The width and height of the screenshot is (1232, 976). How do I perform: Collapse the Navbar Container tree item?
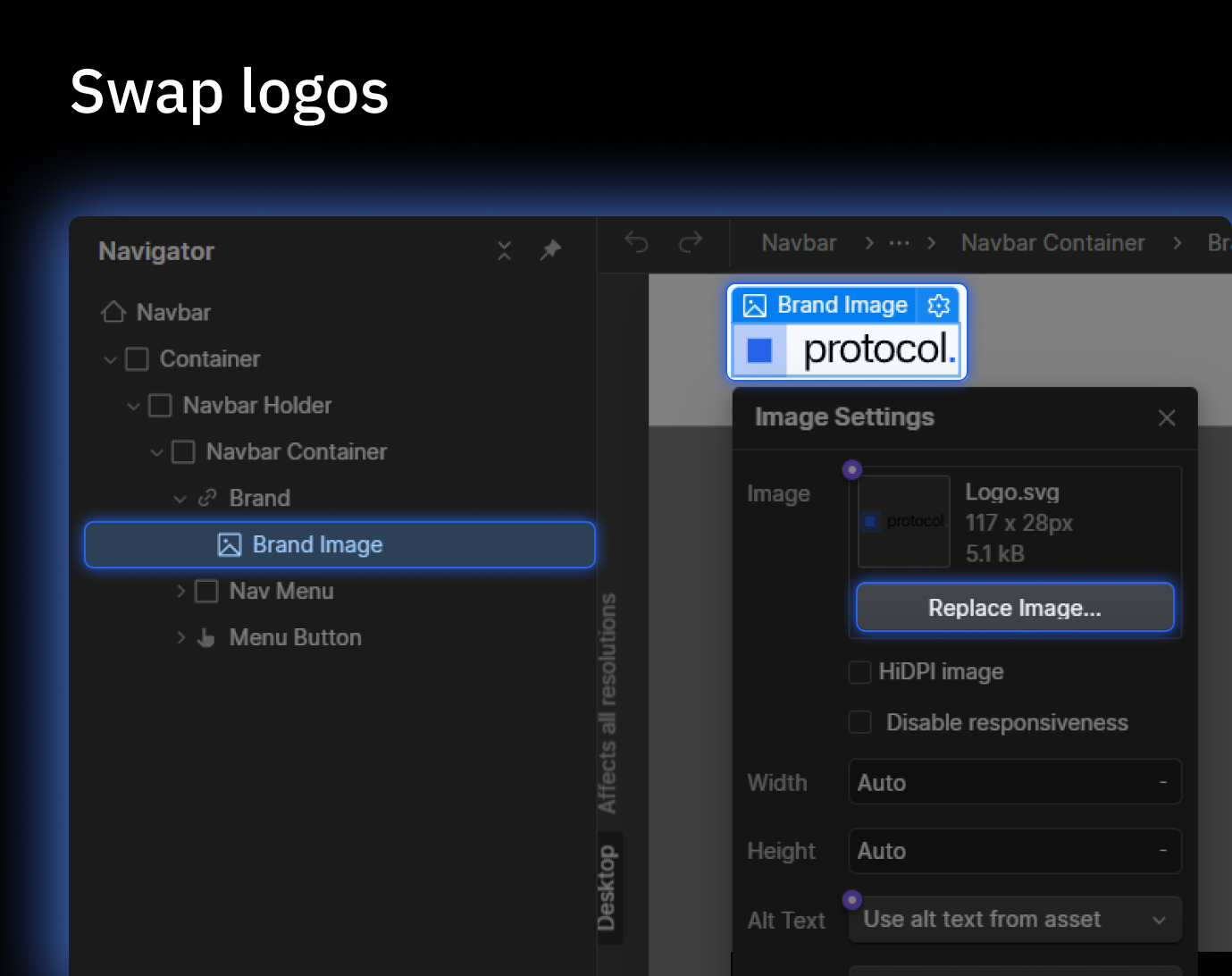[157, 451]
